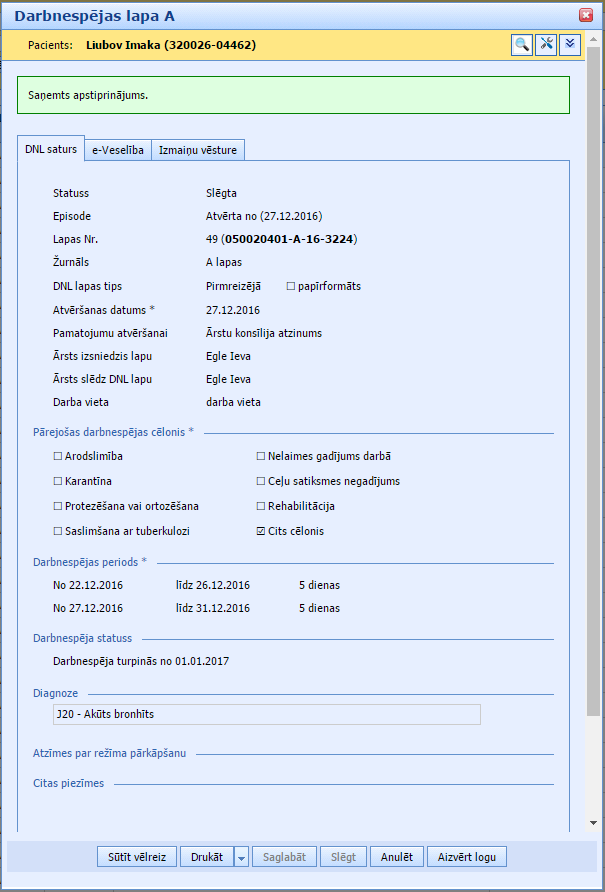
Task: Click the patient search magnifier icon
Action: pos(522,44)
